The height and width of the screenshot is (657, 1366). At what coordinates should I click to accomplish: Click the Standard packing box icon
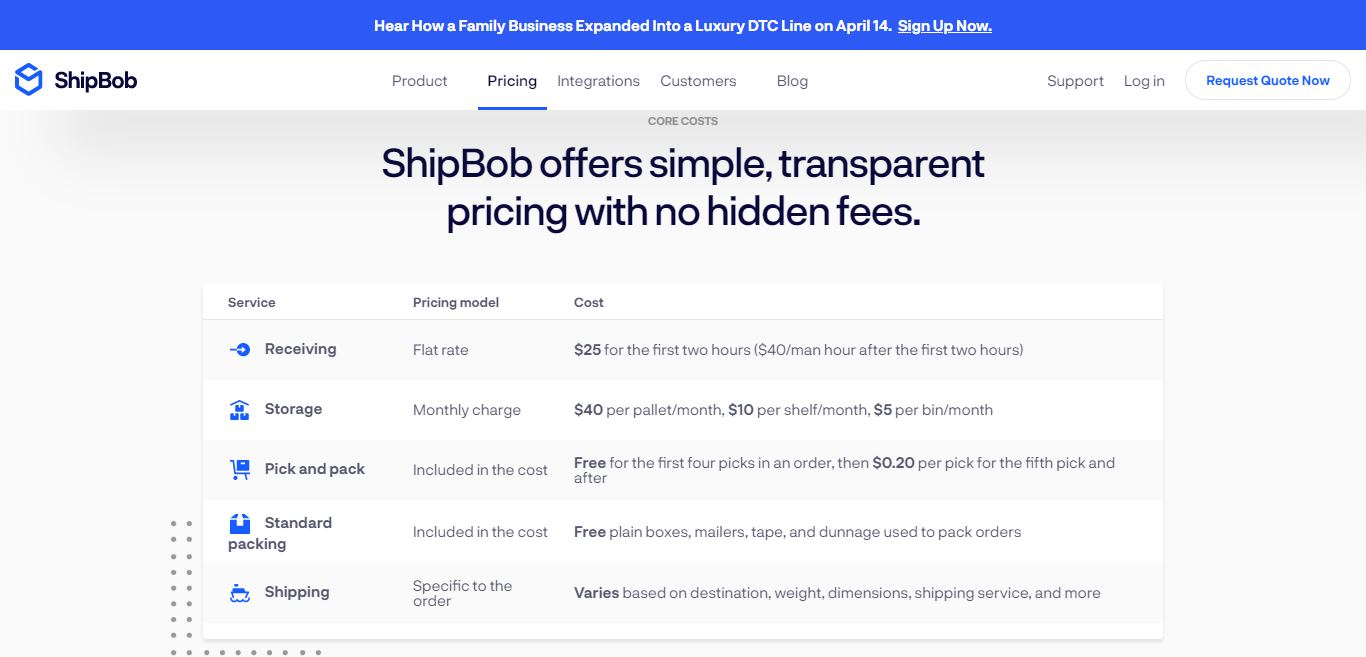[x=240, y=523]
